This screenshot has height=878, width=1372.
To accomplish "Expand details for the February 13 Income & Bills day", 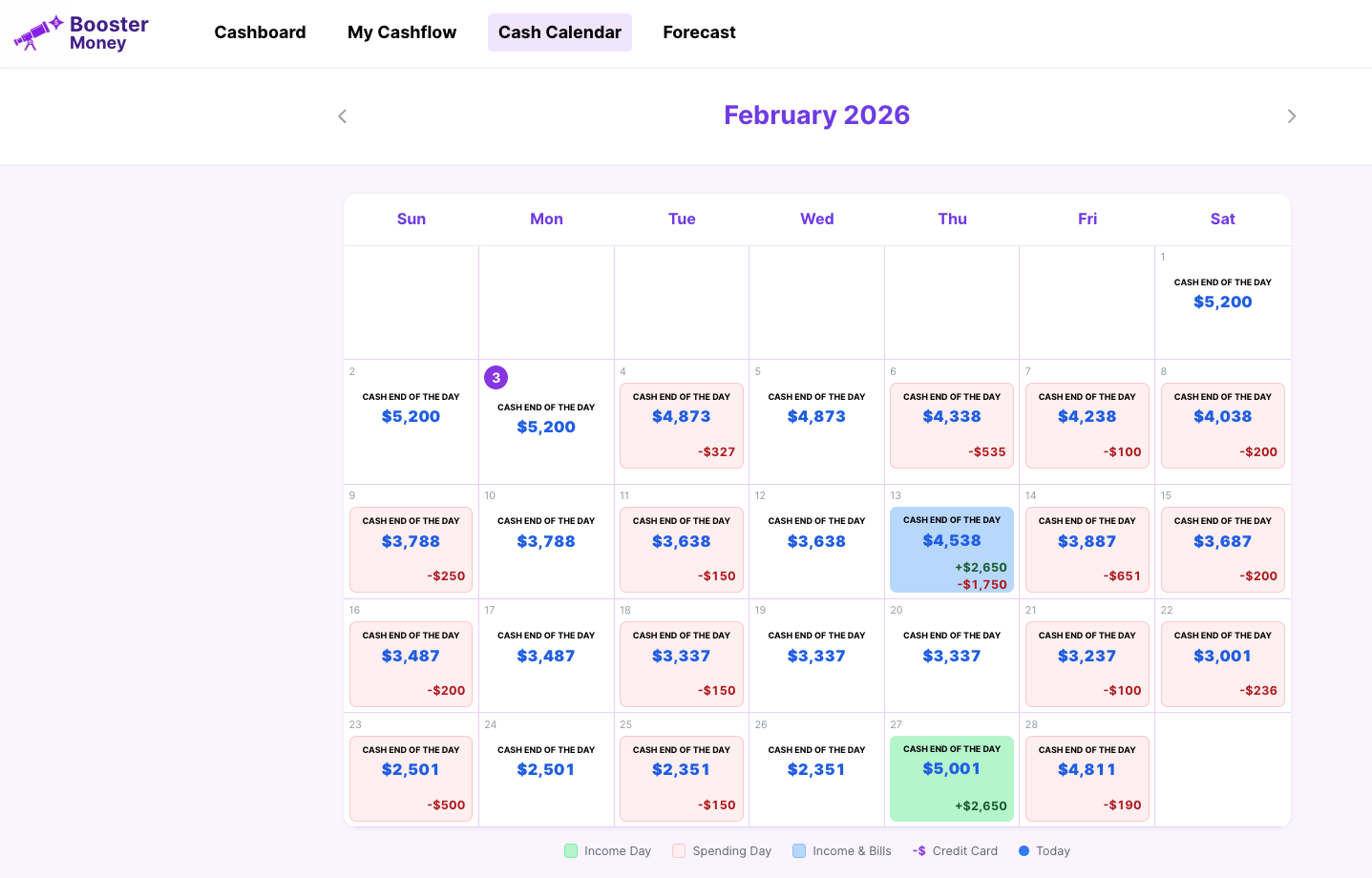I will click(952, 550).
